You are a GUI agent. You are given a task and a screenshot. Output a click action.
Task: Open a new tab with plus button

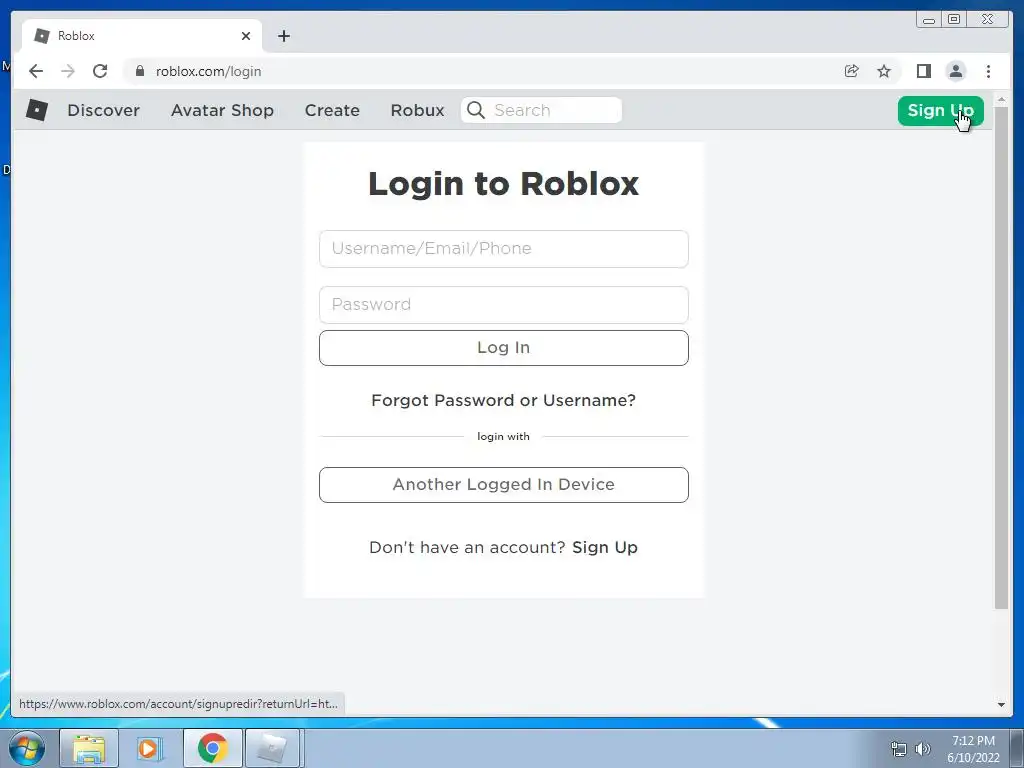pyautogui.click(x=283, y=36)
